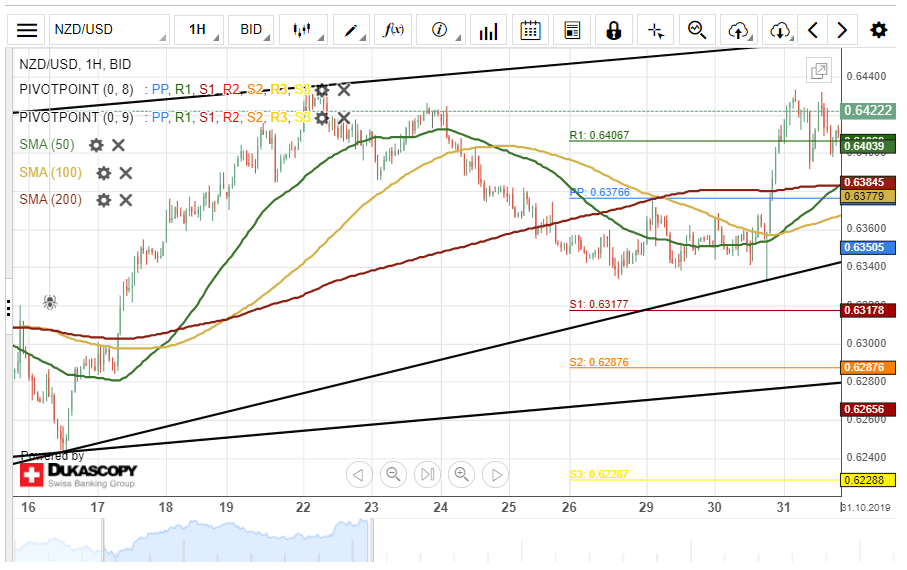
Task: Open the f(x) indicators menu
Action: point(394,30)
